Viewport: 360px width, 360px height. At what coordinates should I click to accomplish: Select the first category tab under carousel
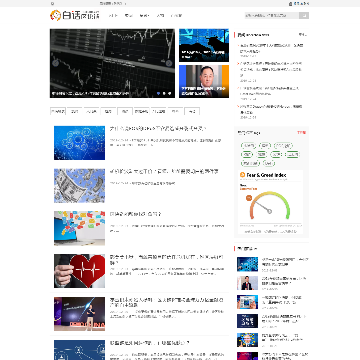[58, 111]
